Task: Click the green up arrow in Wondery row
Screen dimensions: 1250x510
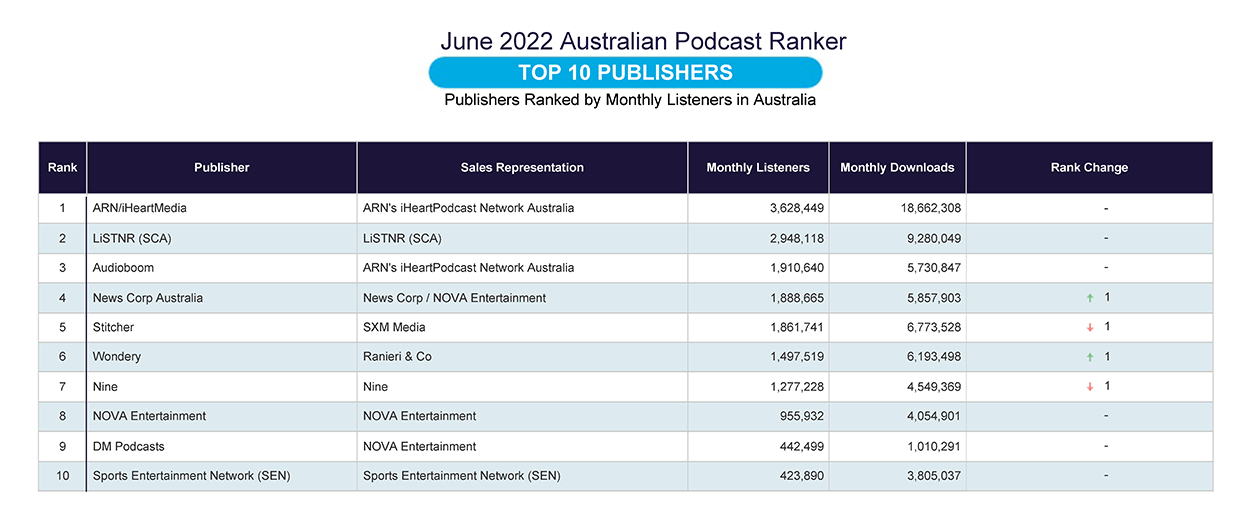Action: pos(1090,357)
